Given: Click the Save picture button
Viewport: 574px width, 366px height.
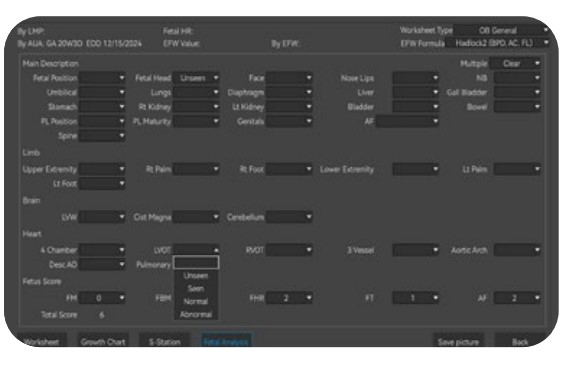Looking at the screenshot, I should coord(458,341).
